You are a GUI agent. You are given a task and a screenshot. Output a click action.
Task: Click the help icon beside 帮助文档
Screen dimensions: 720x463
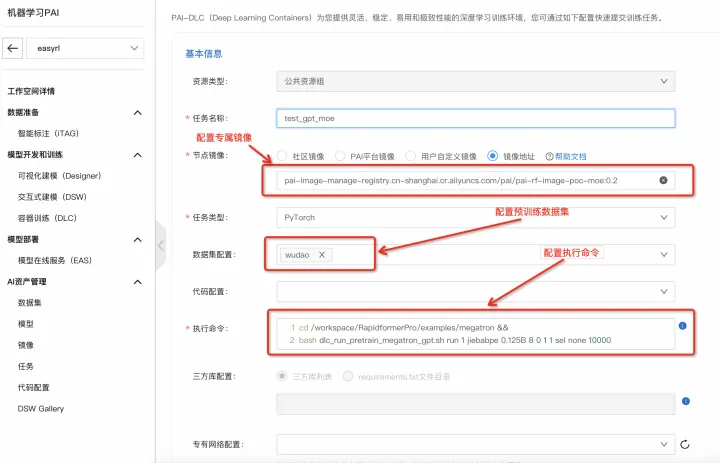[547, 156]
